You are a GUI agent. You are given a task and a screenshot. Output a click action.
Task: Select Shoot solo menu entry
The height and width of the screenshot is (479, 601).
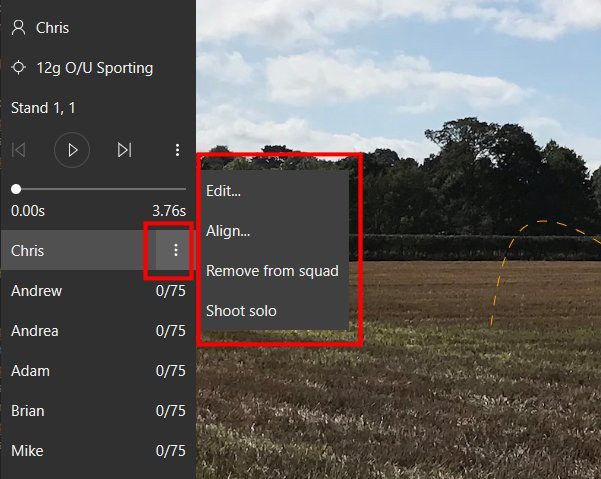(241, 311)
